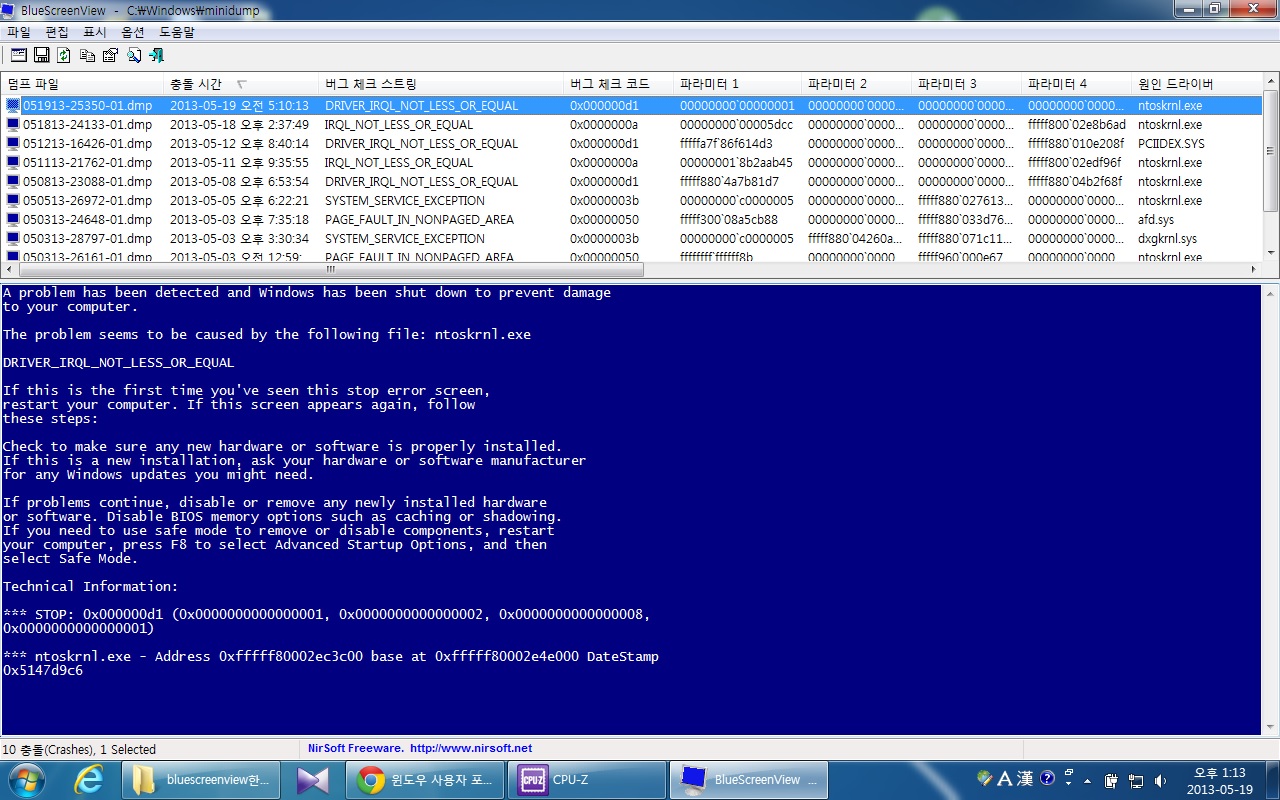Click the dump icon beside 051813-24133-01.dmp
The width and height of the screenshot is (1280, 800).
(13, 124)
